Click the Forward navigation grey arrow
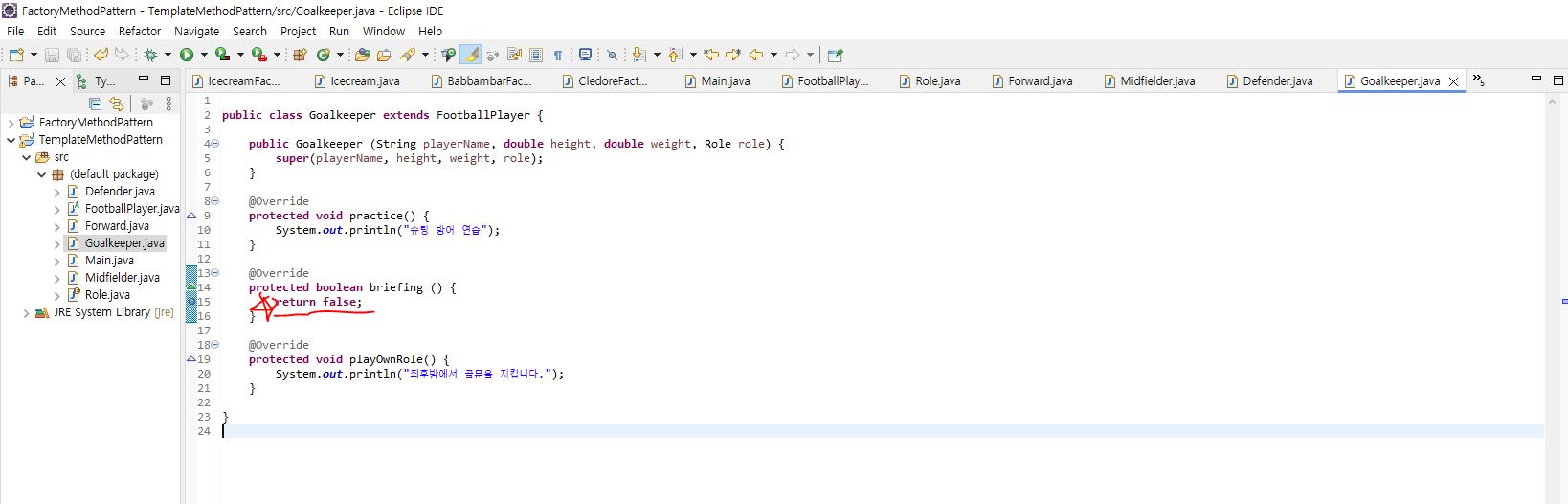The width and height of the screenshot is (1568, 504). (x=792, y=55)
